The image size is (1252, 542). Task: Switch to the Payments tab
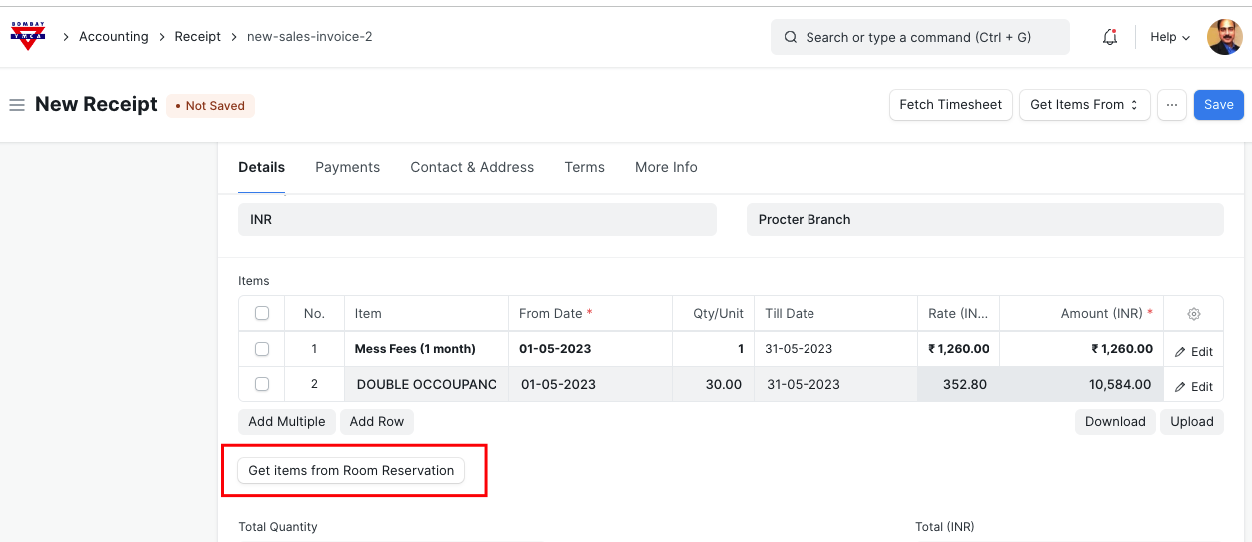coord(347,167)
